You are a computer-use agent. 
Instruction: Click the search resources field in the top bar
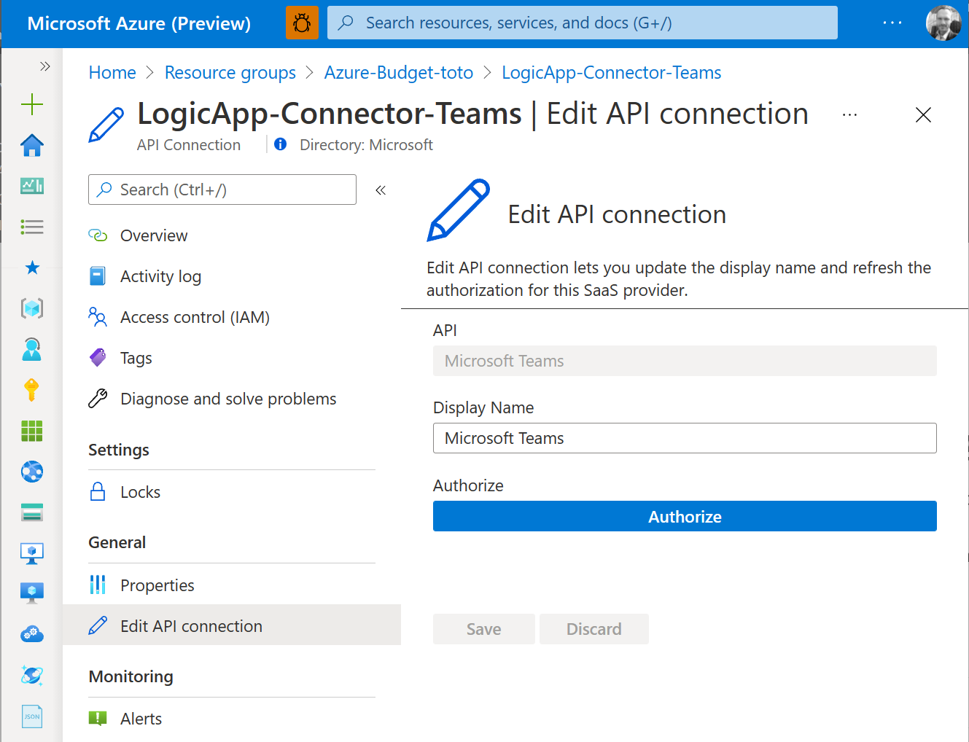[582, 23]
